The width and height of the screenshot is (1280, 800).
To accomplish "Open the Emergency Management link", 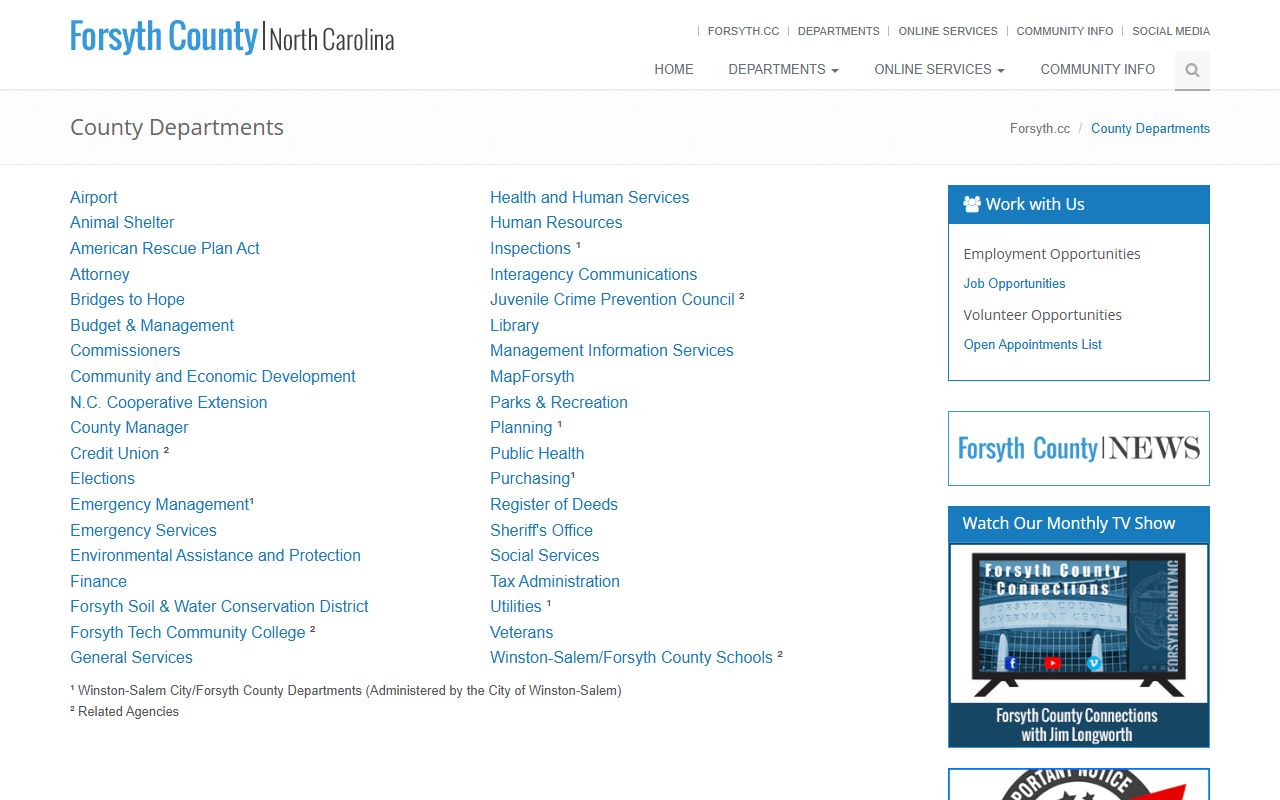I will tap(160, 504).
